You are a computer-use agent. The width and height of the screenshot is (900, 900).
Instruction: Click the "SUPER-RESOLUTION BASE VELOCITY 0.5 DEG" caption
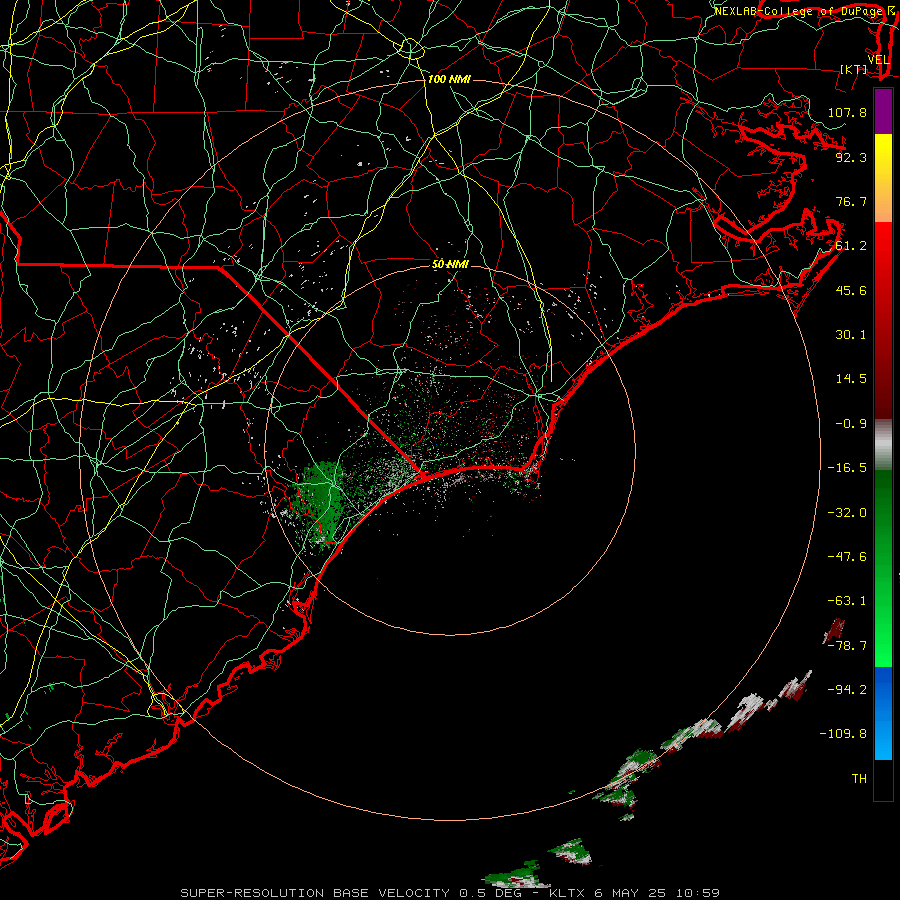(x=351, y=893)
